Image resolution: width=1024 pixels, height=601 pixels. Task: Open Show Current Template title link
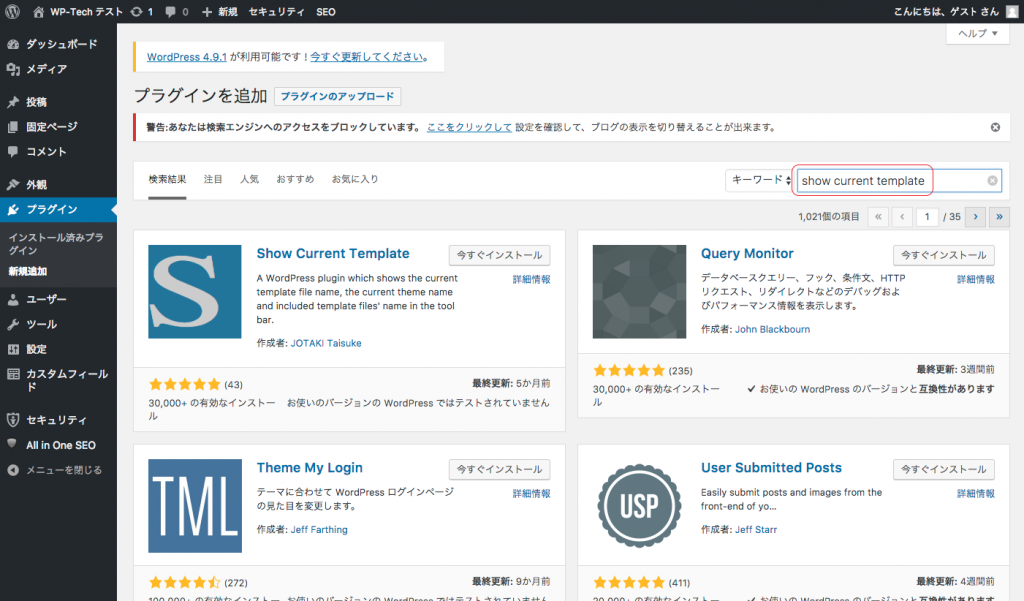[333, 253]
